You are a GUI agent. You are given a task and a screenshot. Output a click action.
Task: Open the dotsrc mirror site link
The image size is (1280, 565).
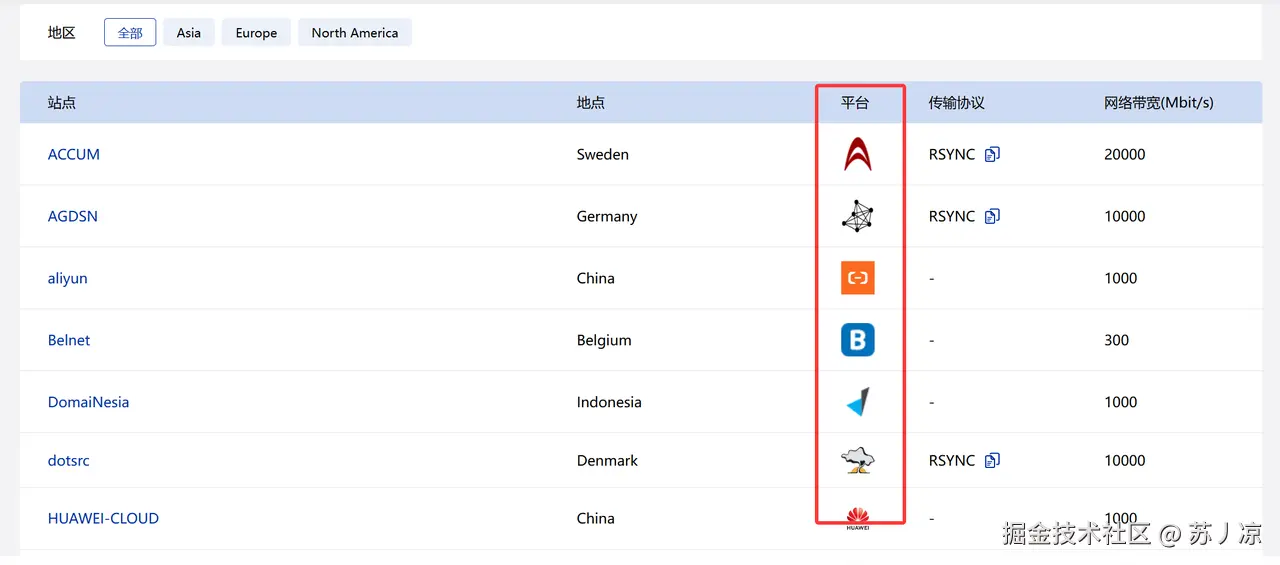point(69,460)
